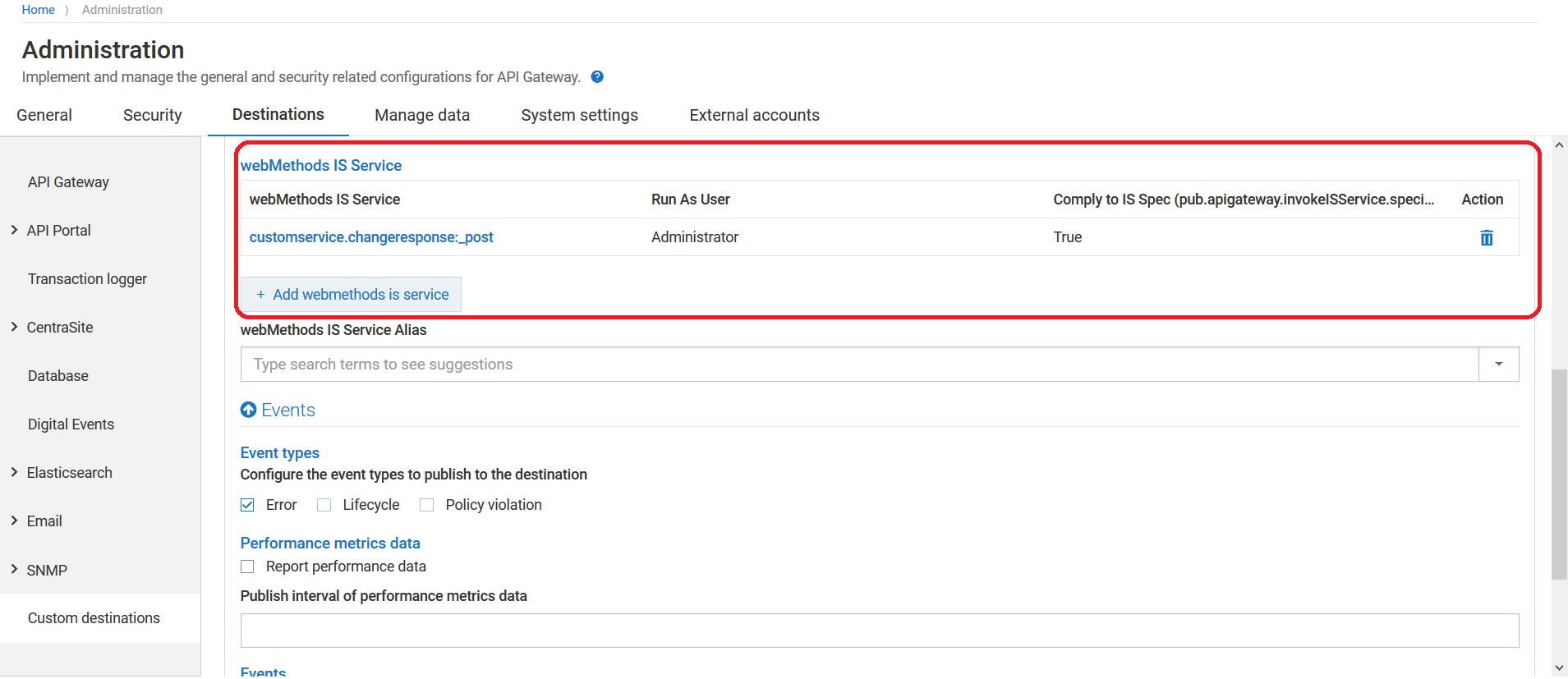Open the Manage data tab
The image size is (1568, 679).
pos(422,115)
